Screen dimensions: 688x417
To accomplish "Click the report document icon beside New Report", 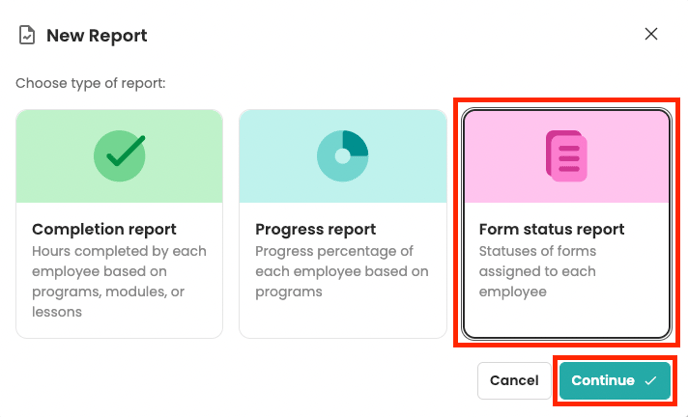I will point(27,35).
